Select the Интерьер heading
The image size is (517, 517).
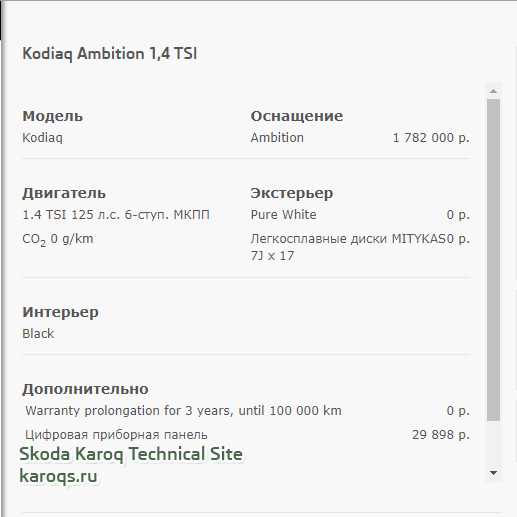point(60,312)
